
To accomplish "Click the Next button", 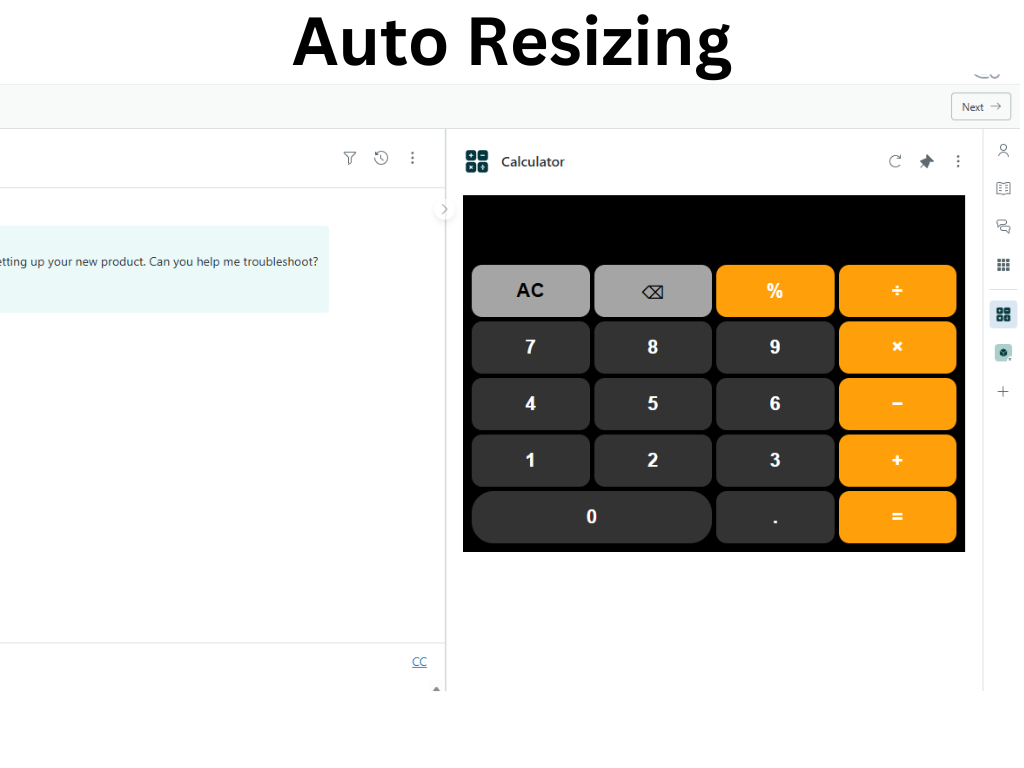I will tap(980, 106).
